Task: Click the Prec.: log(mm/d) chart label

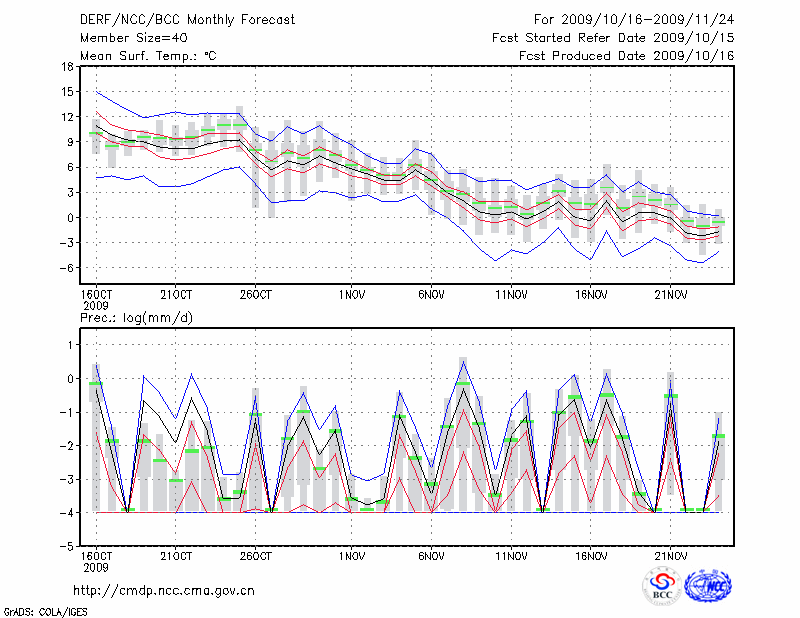Action: pyautogui.click(x=136, y=318)
